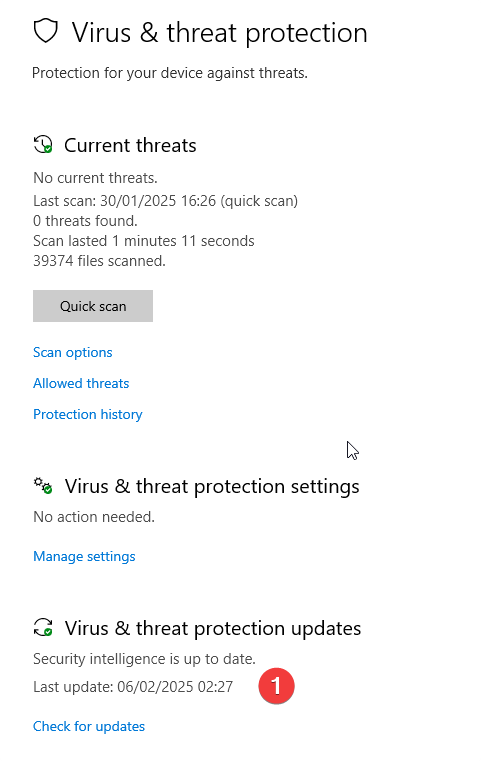The image size is (481, 761).
Task: Click the Current threats heading
Action: coord(130,145)
